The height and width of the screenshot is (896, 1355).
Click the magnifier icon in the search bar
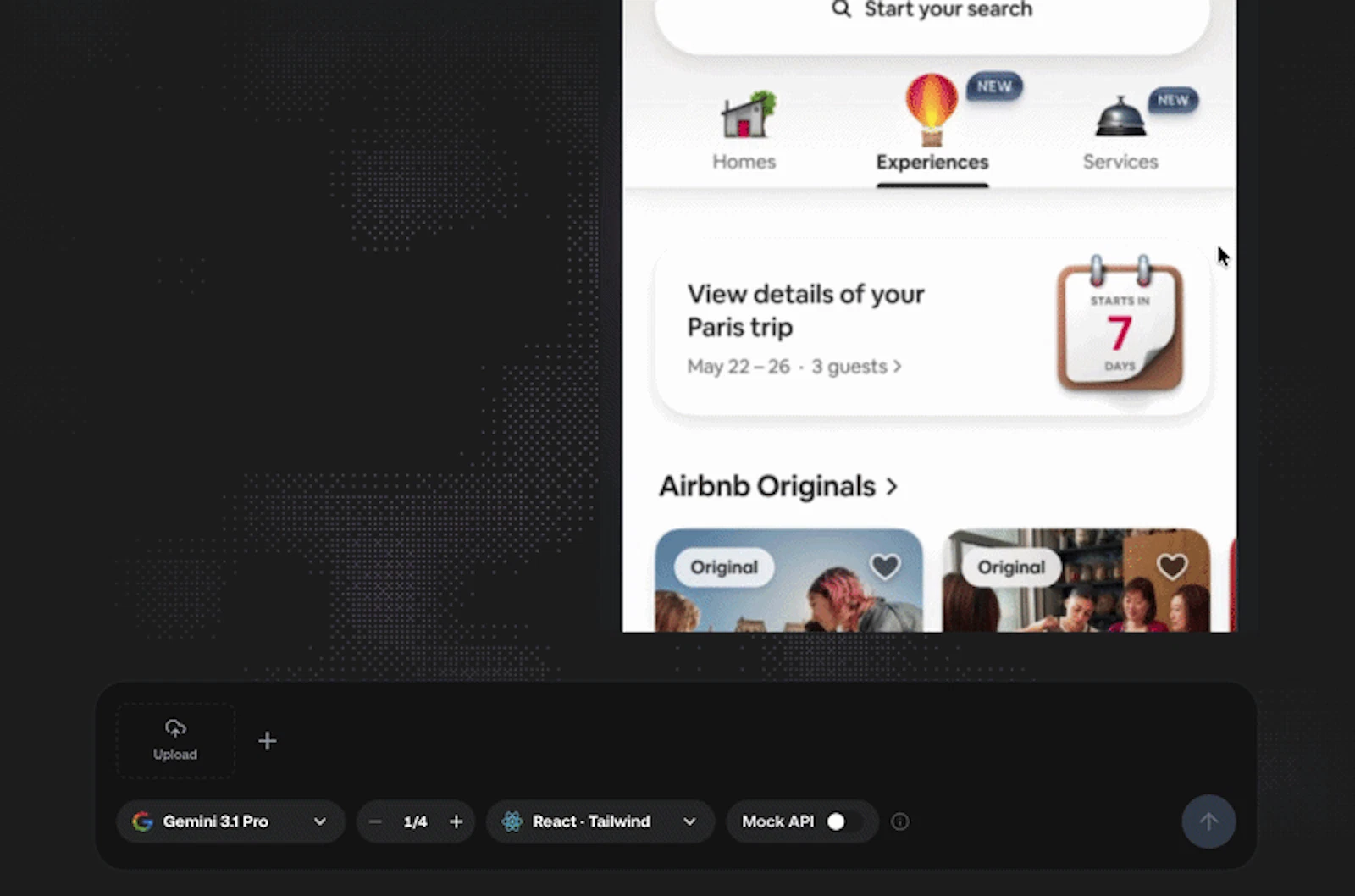tap(841, 9)
